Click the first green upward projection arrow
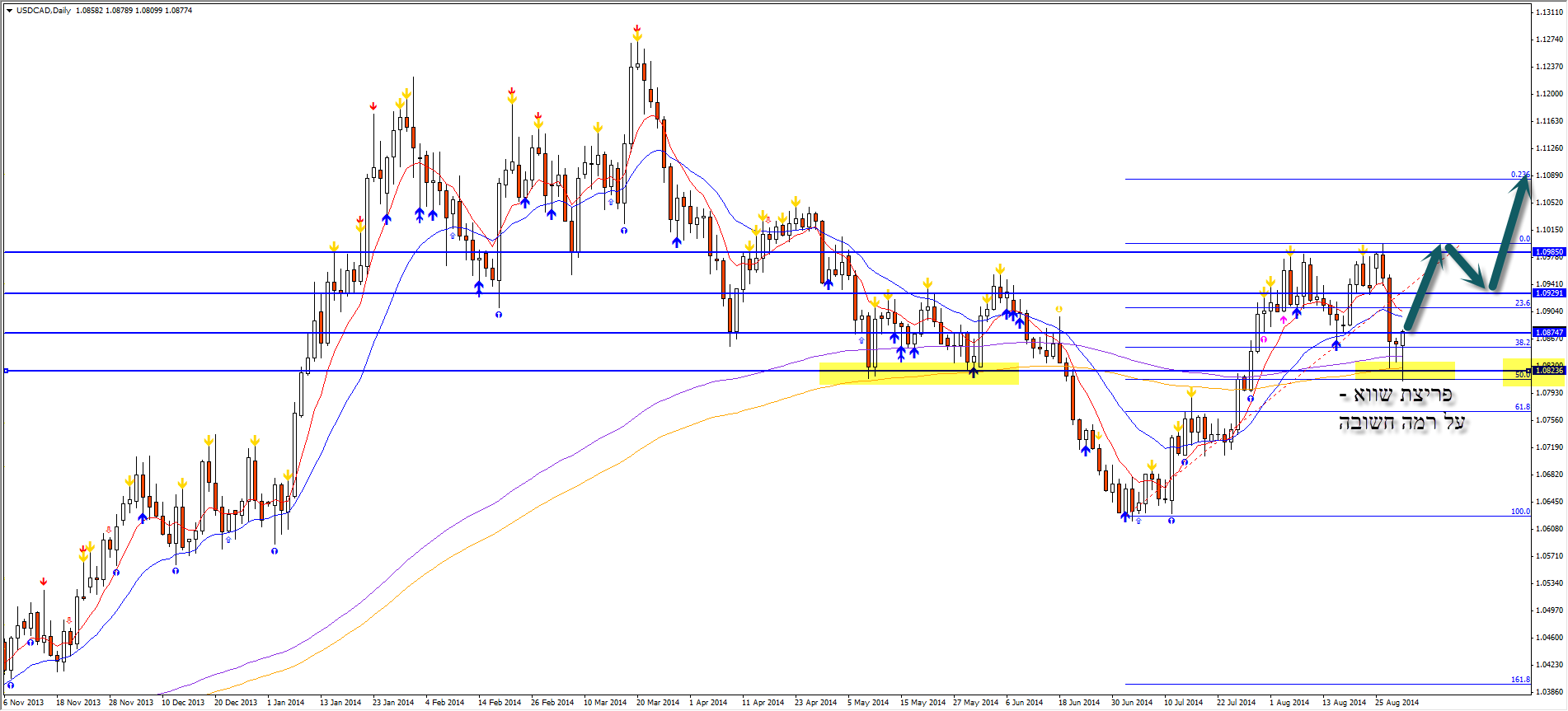The width and height of the screenshot is (1568, 711). pyautogui.click(x=1424, y=288)
